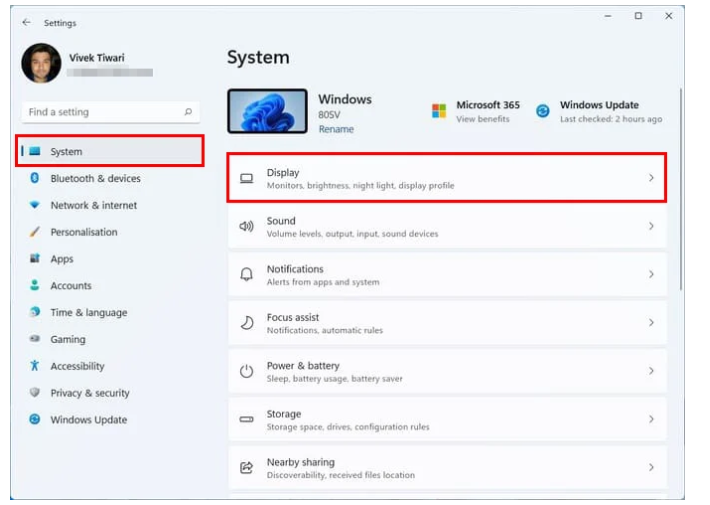Focus the Find a setting search box
710x505 pixels.
(110, 112)
